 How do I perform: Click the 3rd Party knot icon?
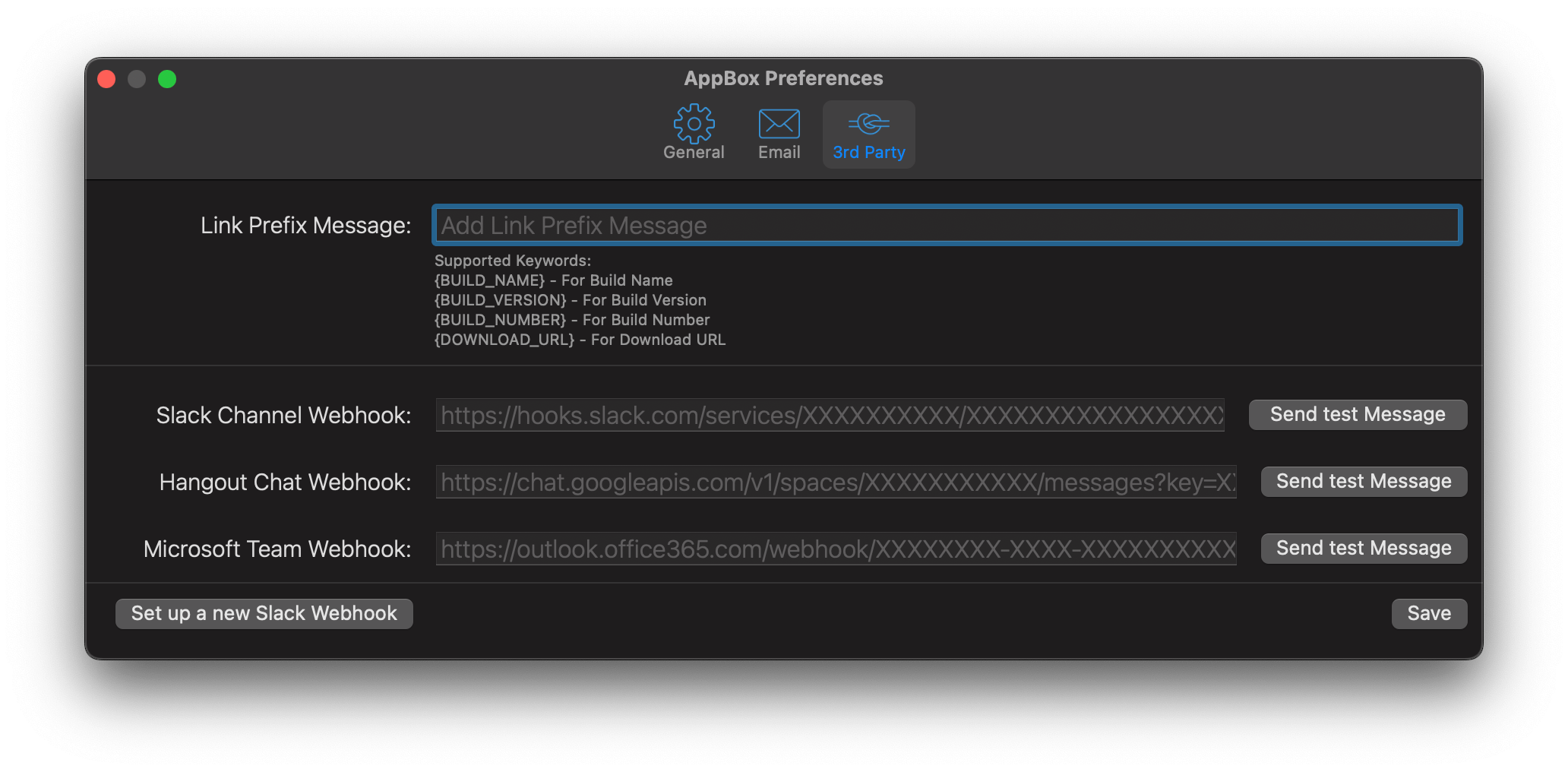[868, 123]
